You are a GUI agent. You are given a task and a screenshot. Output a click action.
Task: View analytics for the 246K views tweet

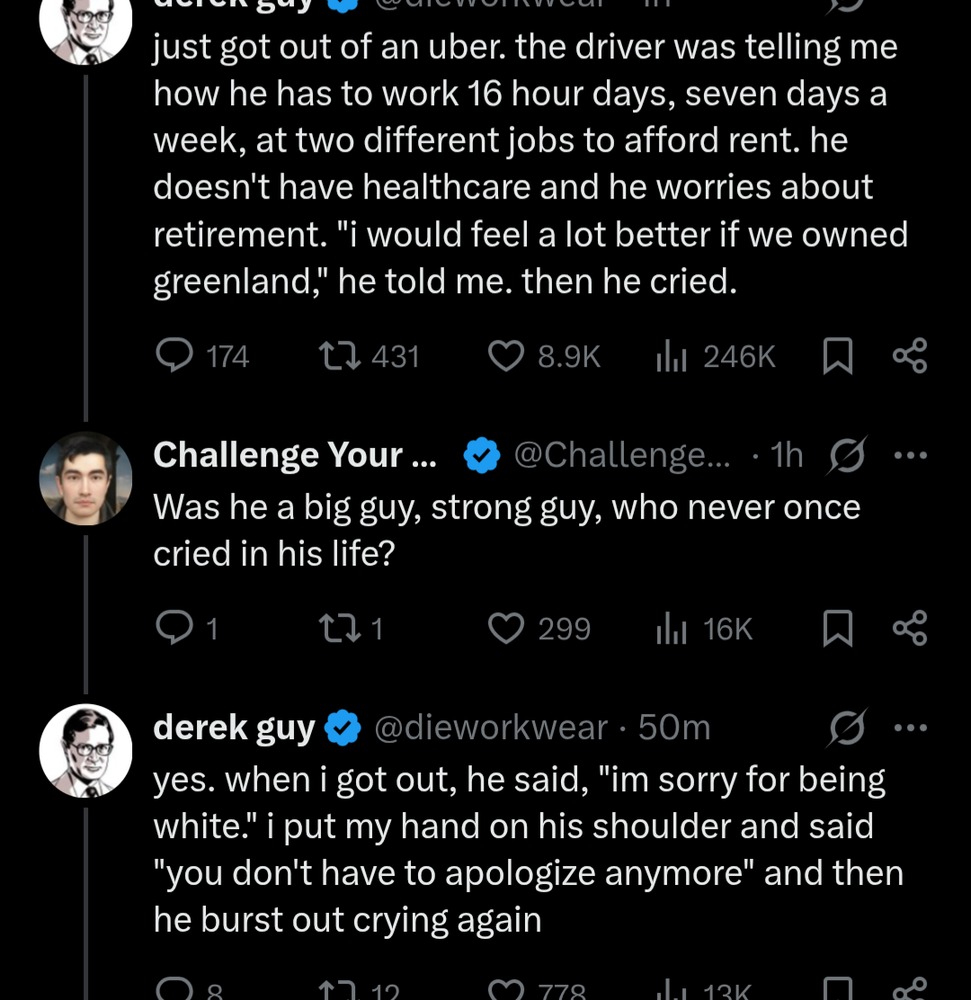(x=670, y=356)
